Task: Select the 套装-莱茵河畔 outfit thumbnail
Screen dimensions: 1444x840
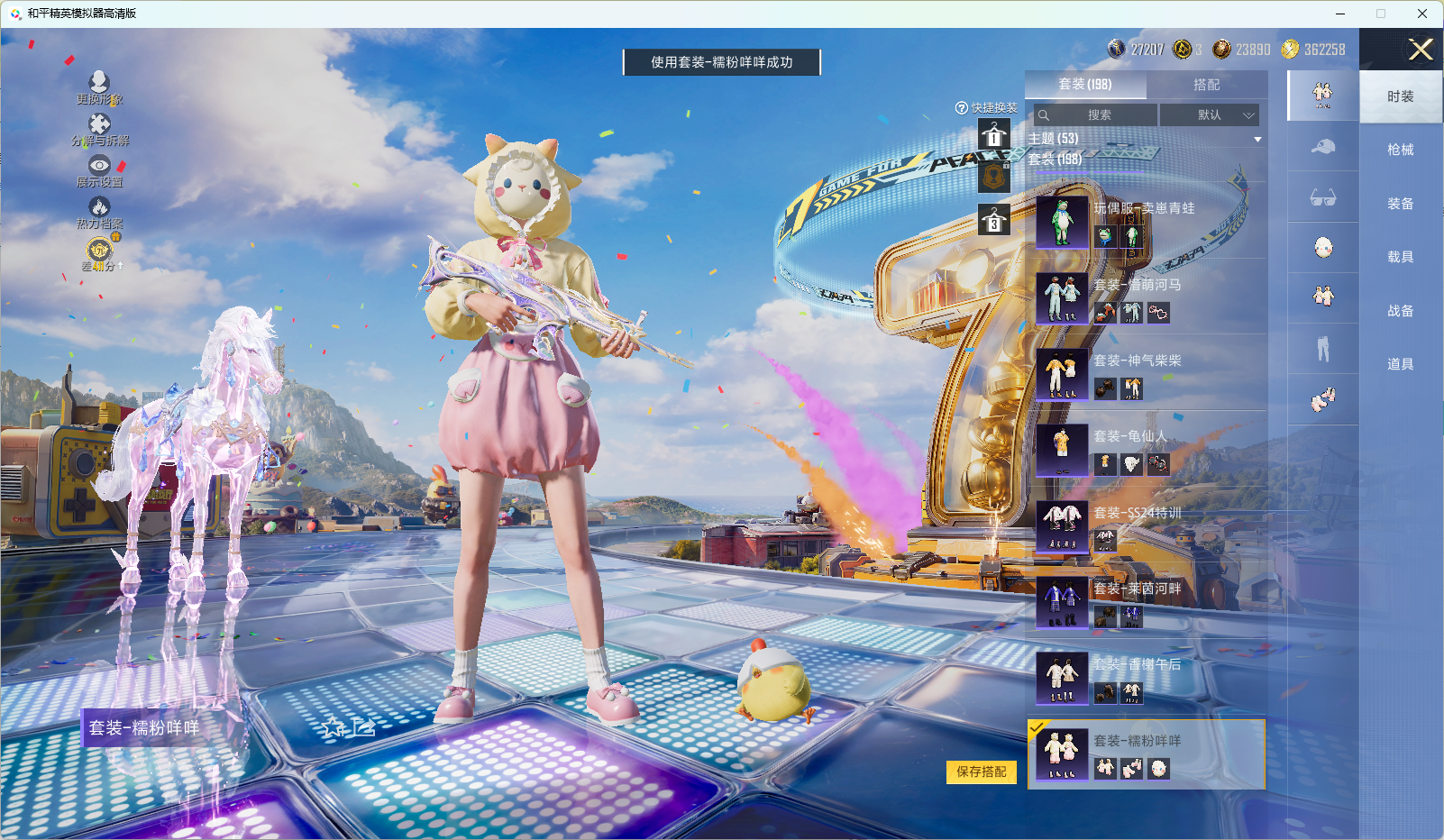Action: (1062, 602)
